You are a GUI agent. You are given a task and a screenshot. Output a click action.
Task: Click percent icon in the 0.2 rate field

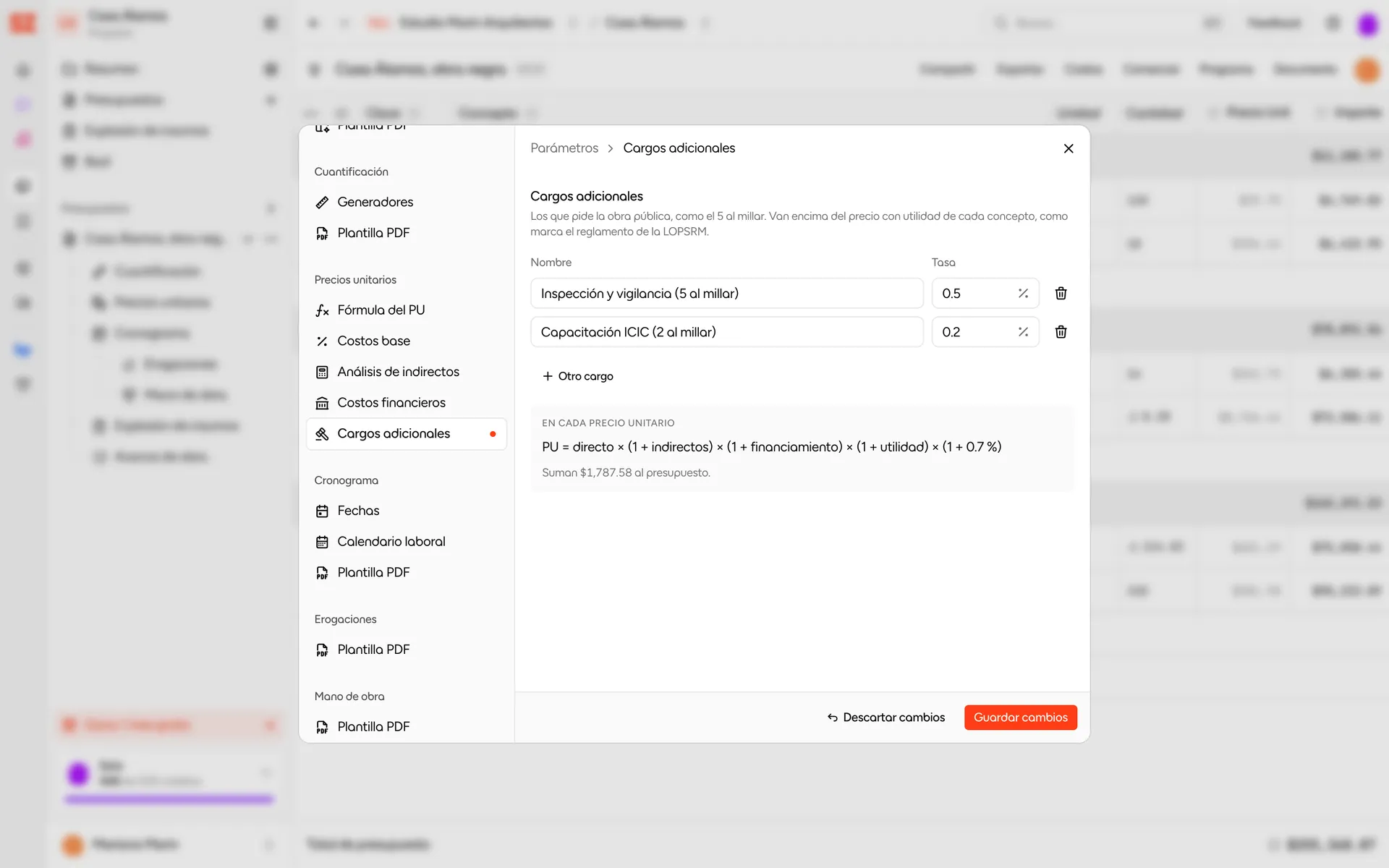click(1023, 331)
